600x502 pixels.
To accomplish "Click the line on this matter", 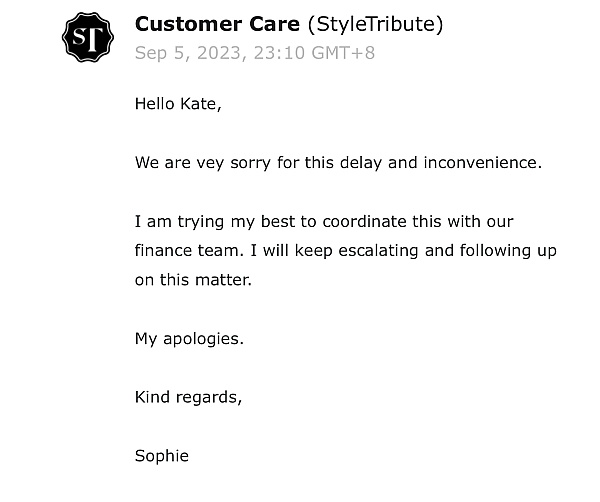I will pos(193,280).
